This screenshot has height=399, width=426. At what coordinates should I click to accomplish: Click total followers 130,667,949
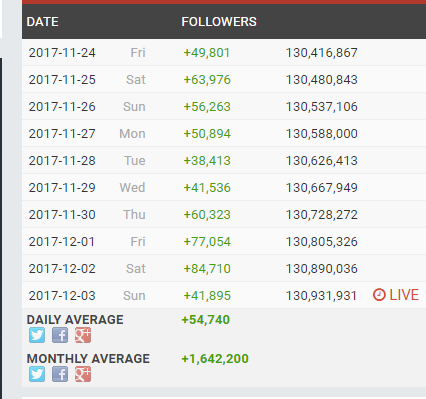click(x=322, y=188)
